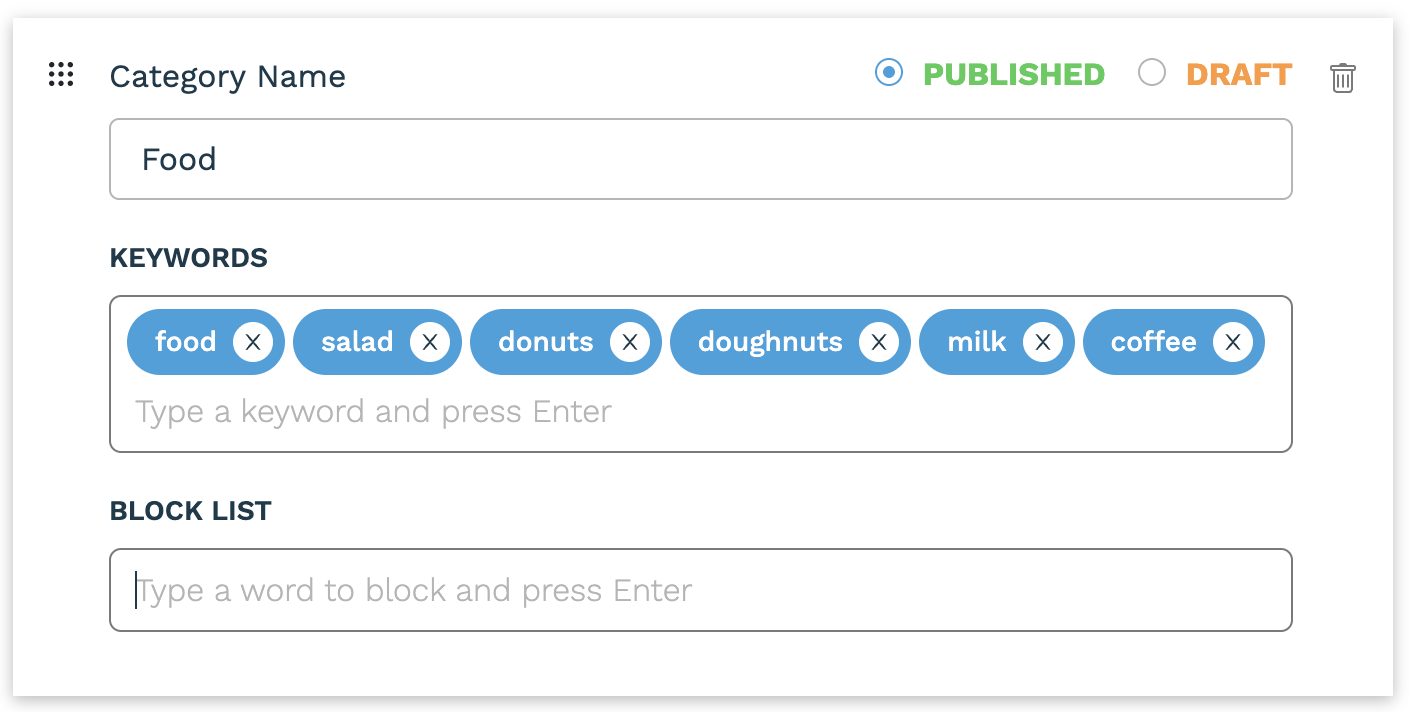Click the green PUBLISHED label
The width and height of the screenshot is (1410, 714).
[1014, 75]
